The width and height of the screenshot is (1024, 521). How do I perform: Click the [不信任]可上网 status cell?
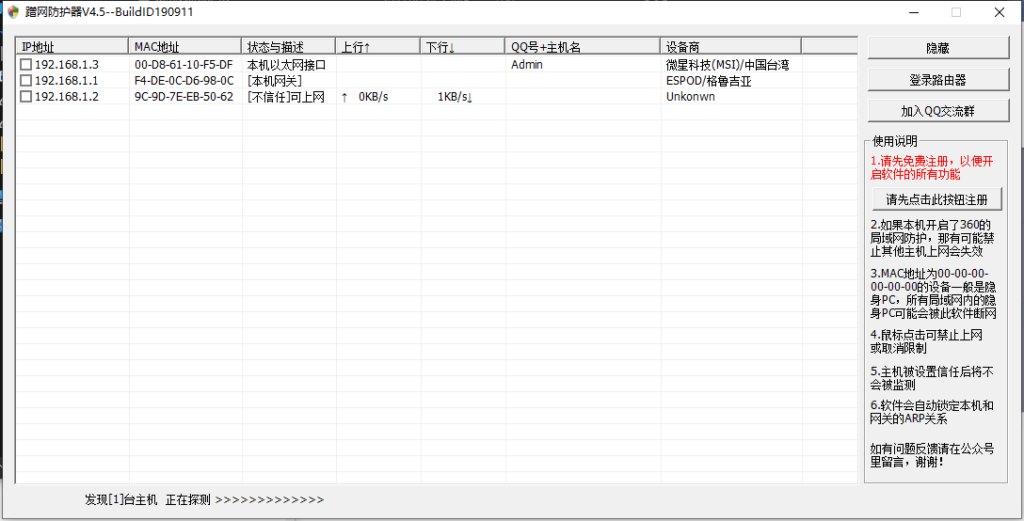(x=285, y=97)
